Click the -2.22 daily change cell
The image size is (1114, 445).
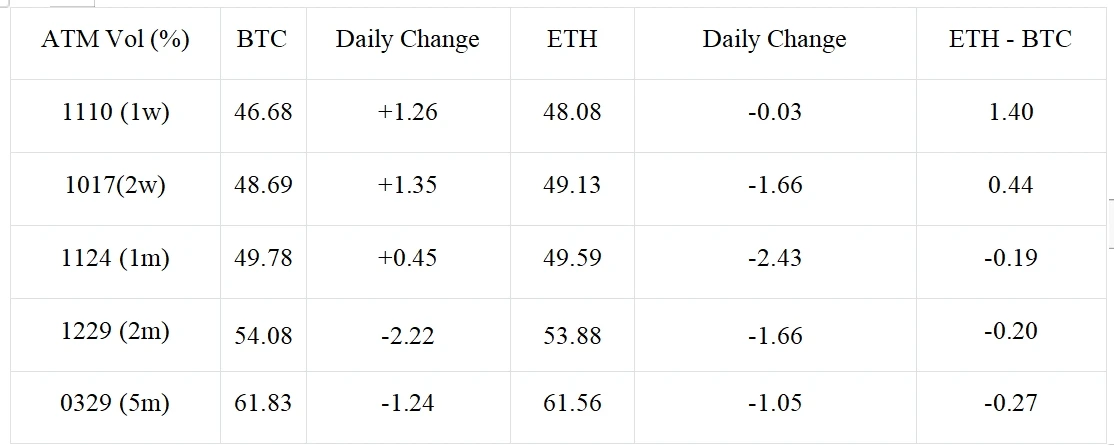pyautogui.click(x=407, y=336)
